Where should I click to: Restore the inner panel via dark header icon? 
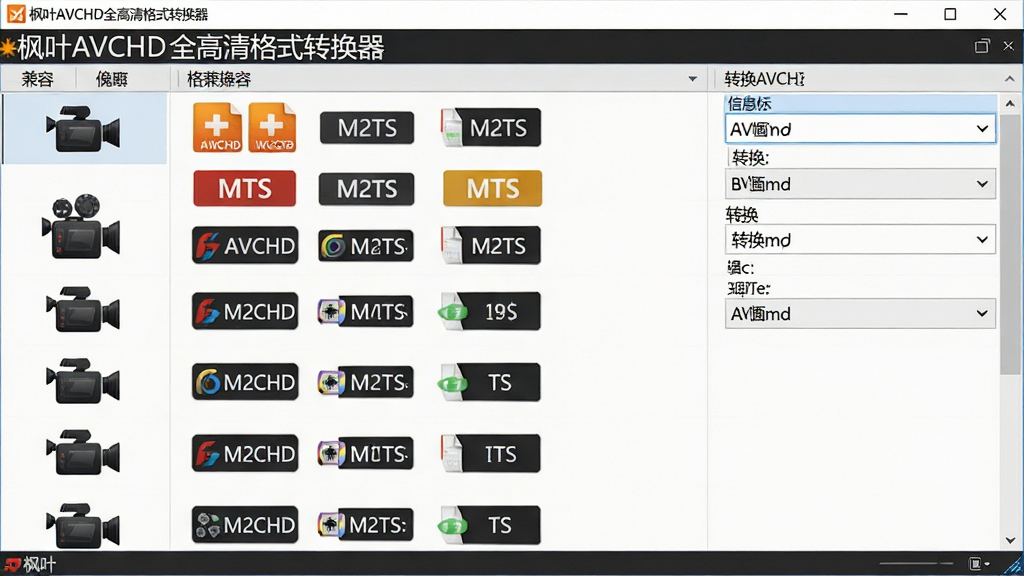[982, 46]
